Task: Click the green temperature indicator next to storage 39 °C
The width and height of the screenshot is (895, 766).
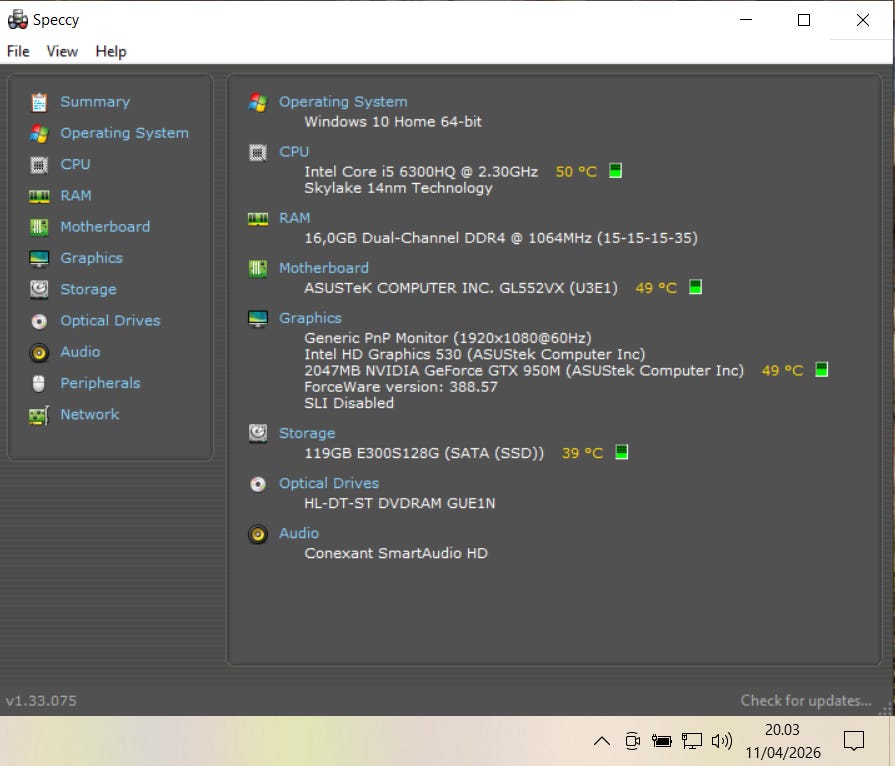Action: pos(622,452)
